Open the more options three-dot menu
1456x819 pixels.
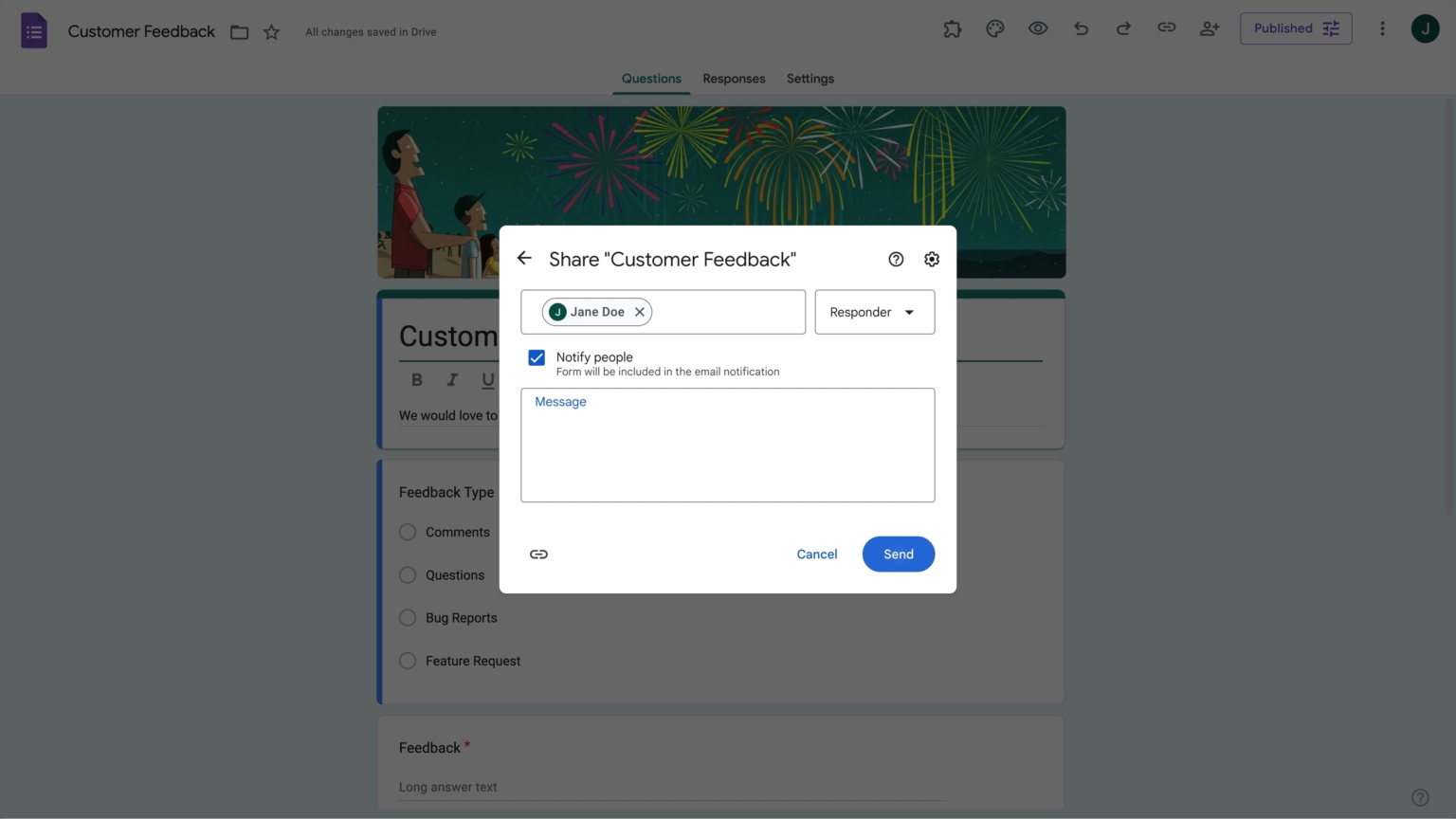[1382, 28]
